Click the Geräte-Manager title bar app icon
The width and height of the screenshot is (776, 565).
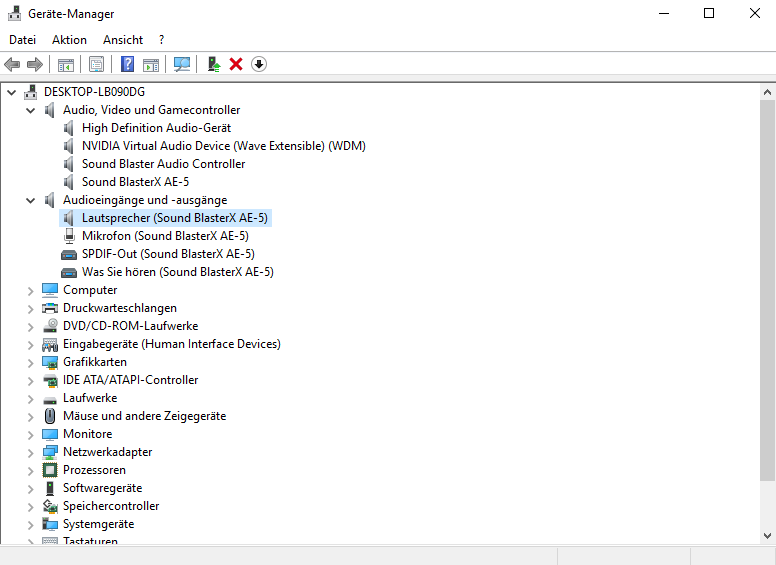click(x=15, y=13)
